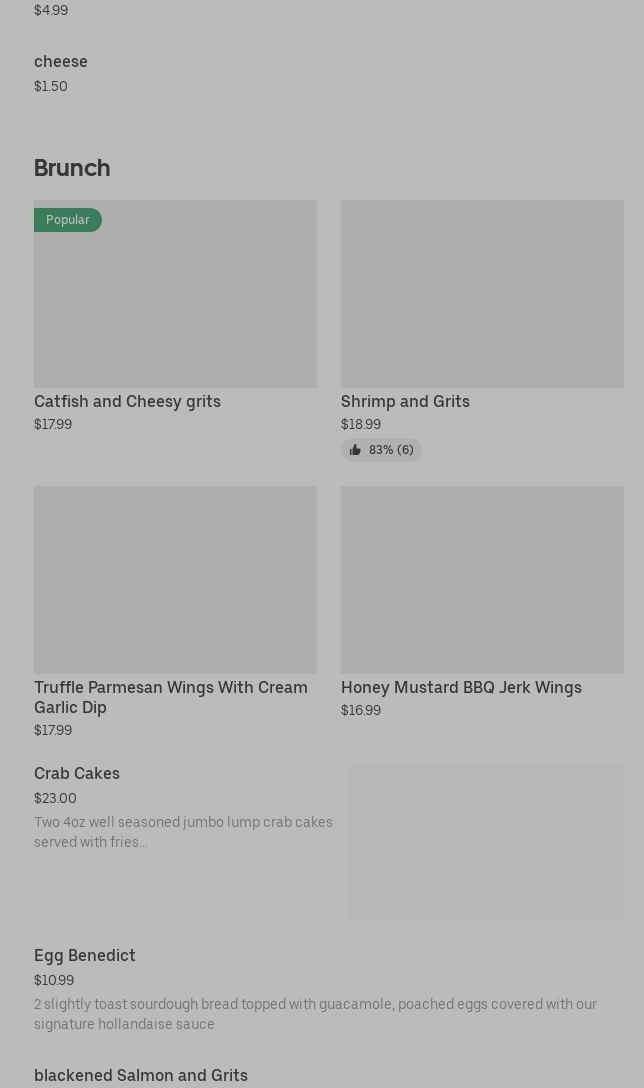Image resolution: width=644 pixels, height=1088 pixels.
Task: Click the thumbs-up rating icon
Action: [x=355, y=450]
